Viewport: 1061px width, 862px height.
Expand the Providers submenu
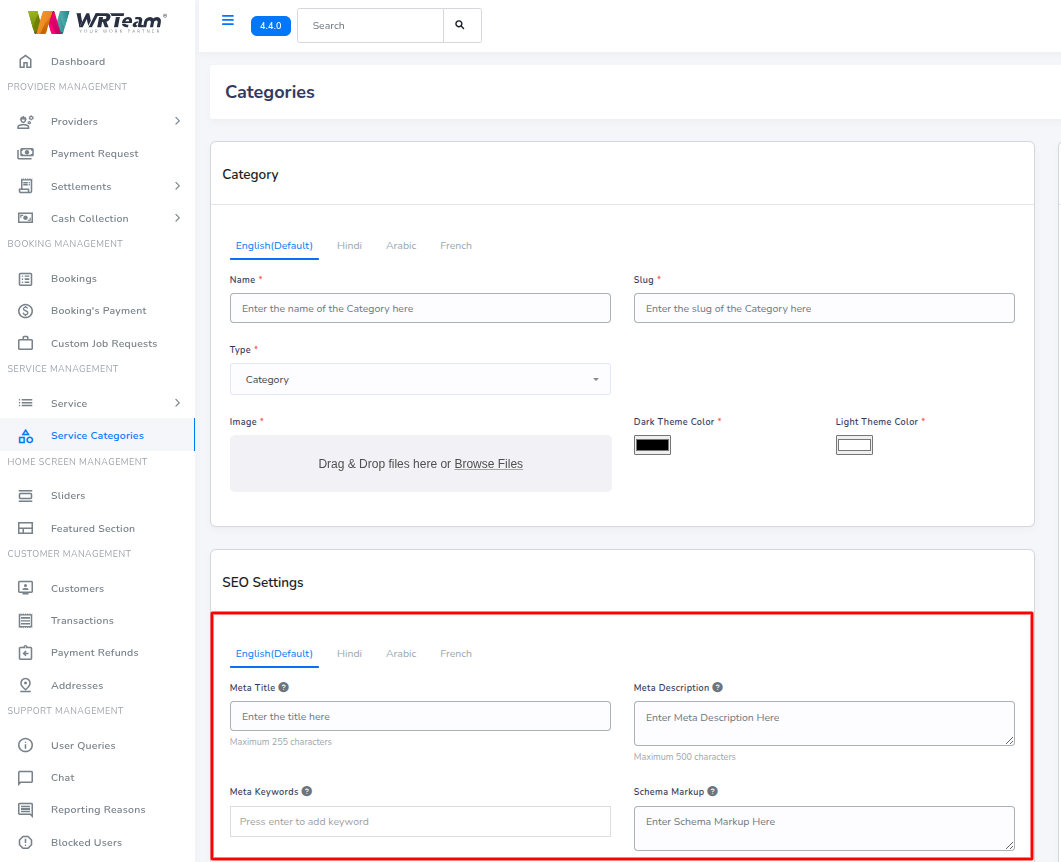coord(178,121)
